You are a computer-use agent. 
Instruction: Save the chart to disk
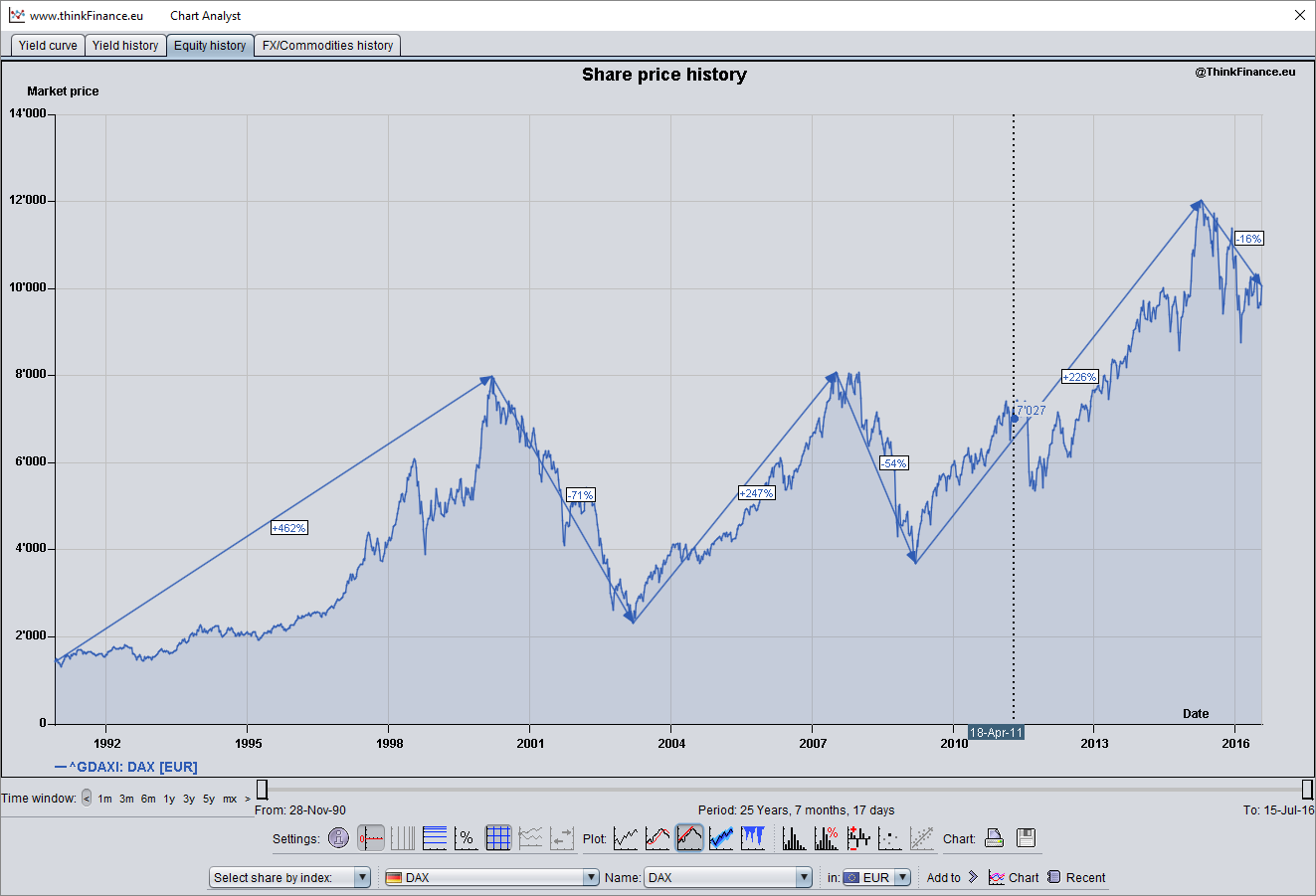click(x=1027, y=838)
